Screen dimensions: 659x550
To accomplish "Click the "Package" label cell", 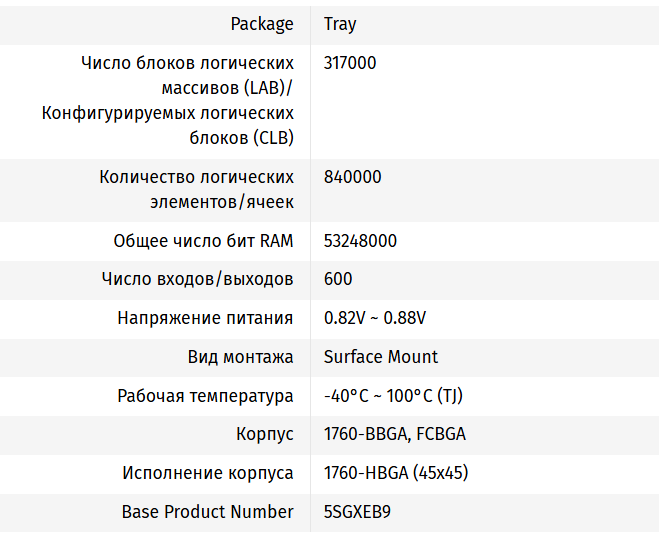I will click(x=262, y=24).
